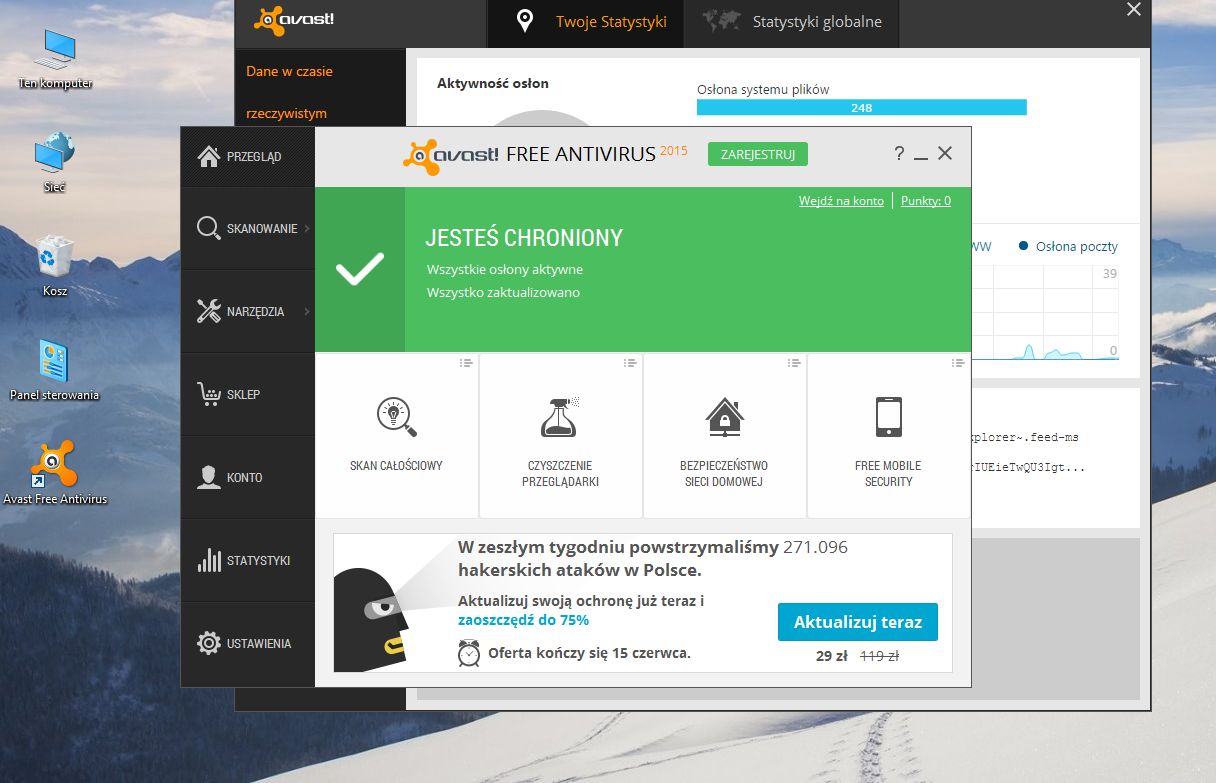Click the alarm clock icon in offer
1216x783 pixels.
click(469, 653)
